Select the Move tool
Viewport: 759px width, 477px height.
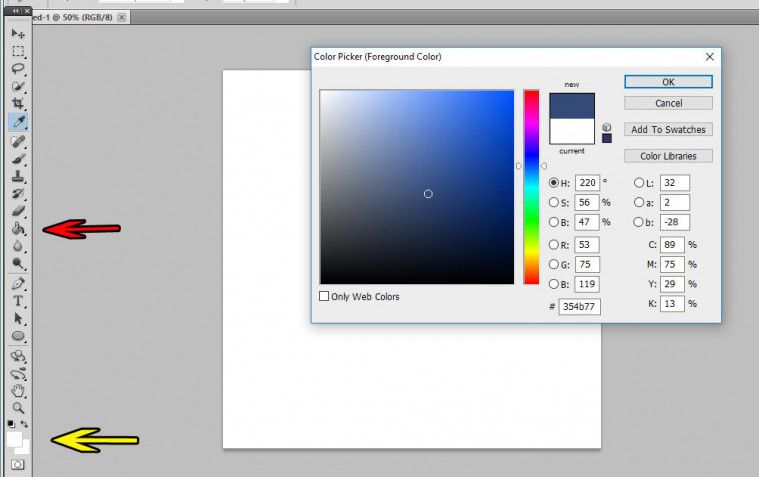(x=18, y=34)
